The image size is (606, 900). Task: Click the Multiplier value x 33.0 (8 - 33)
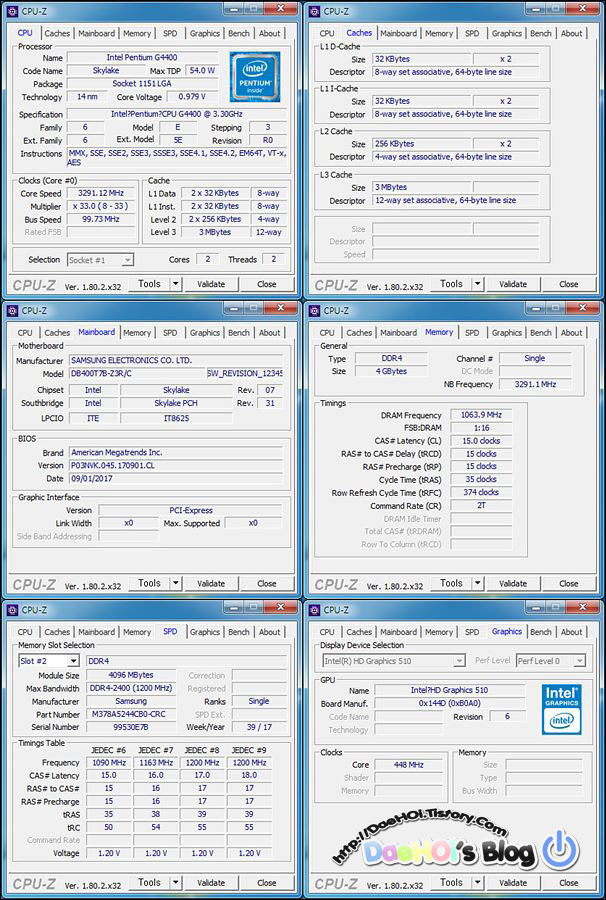[x=101, y=206]
